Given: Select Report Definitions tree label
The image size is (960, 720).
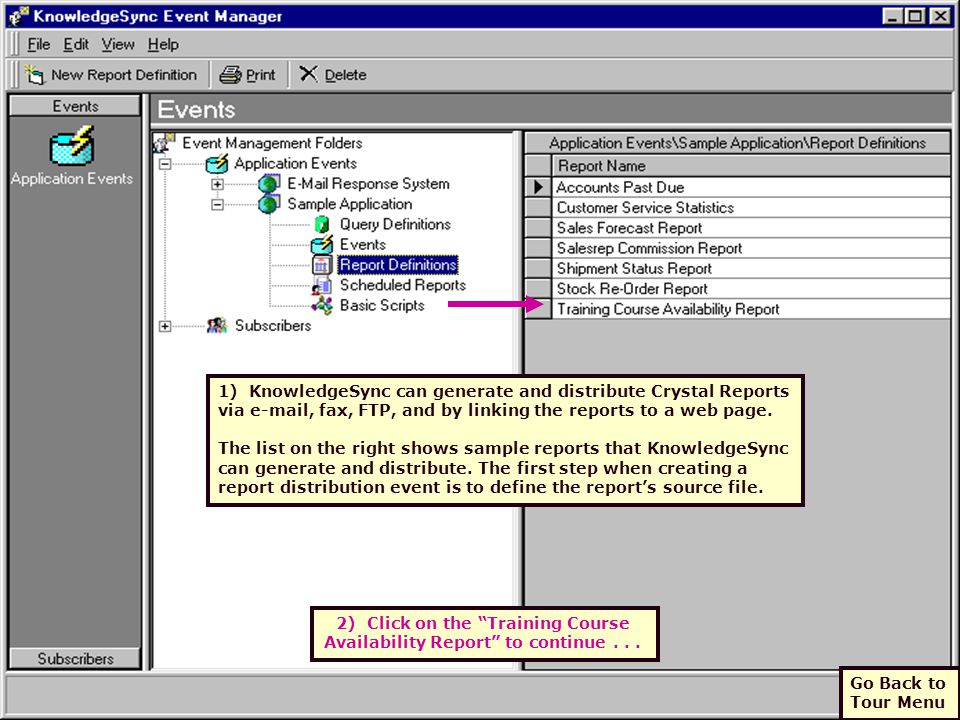Looking at the screenshot, I should (398, 265).
